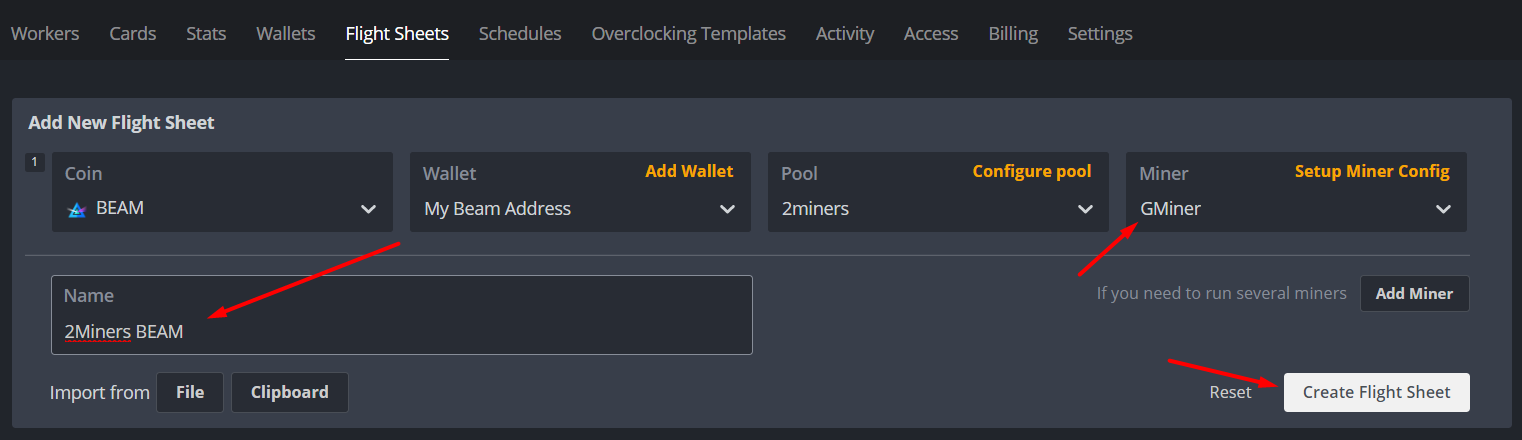
Task: Click the My Beam Address wallet value
Action: tap(498, 209)
